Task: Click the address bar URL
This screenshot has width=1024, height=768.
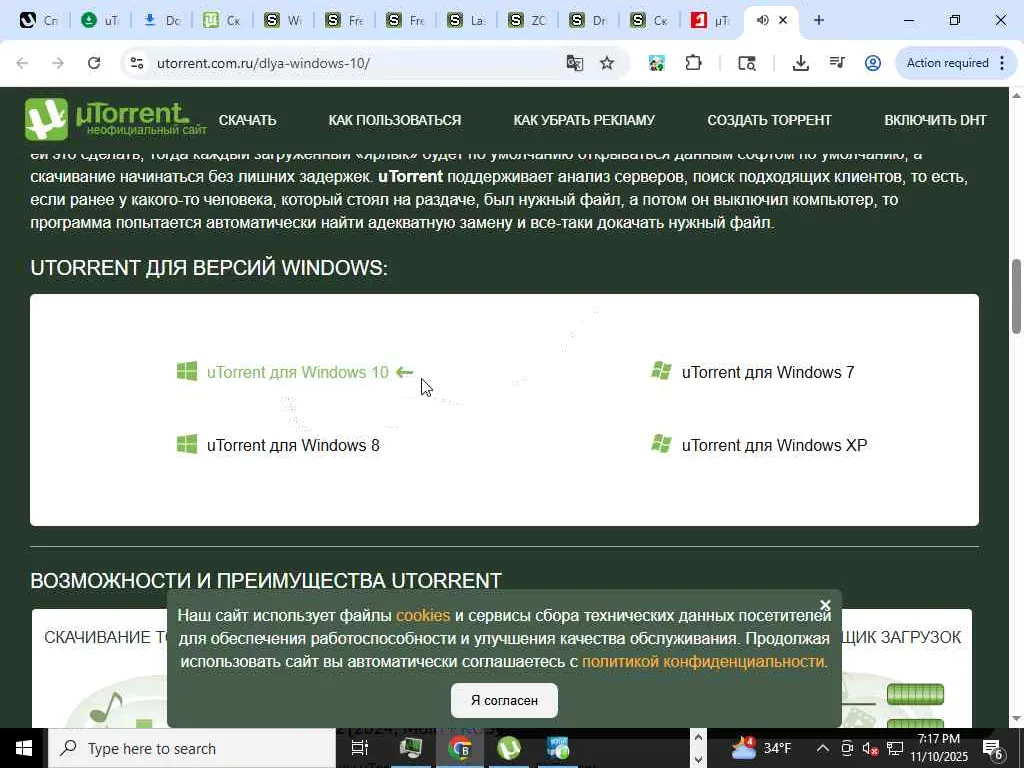Action: coord(263,63)
